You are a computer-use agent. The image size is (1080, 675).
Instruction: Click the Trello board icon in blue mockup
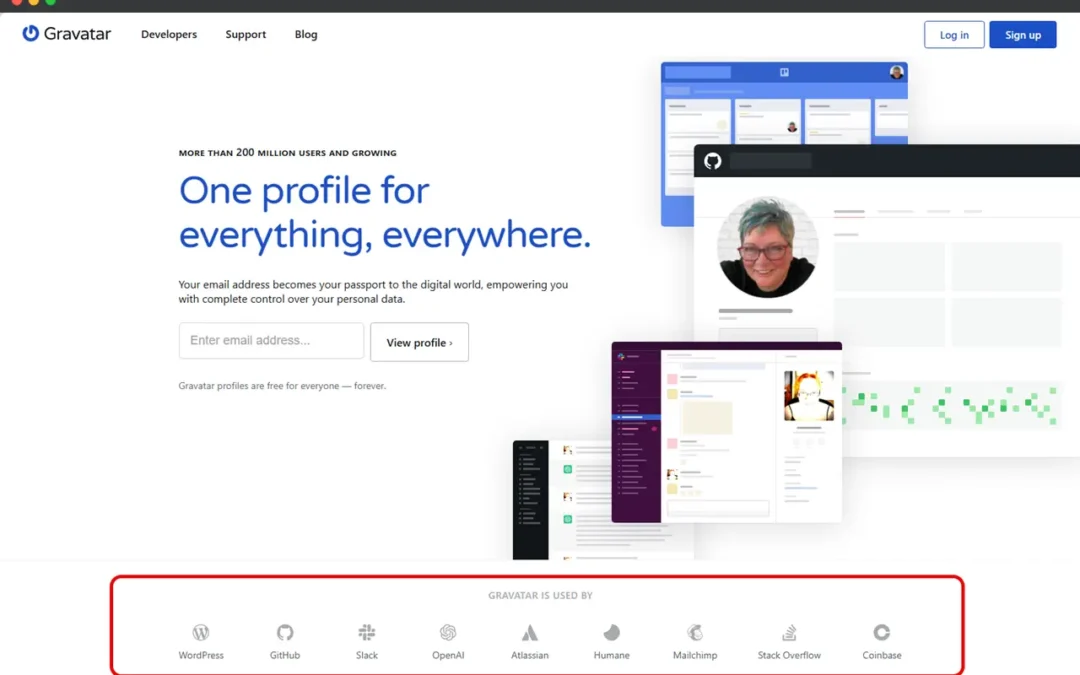784,72
